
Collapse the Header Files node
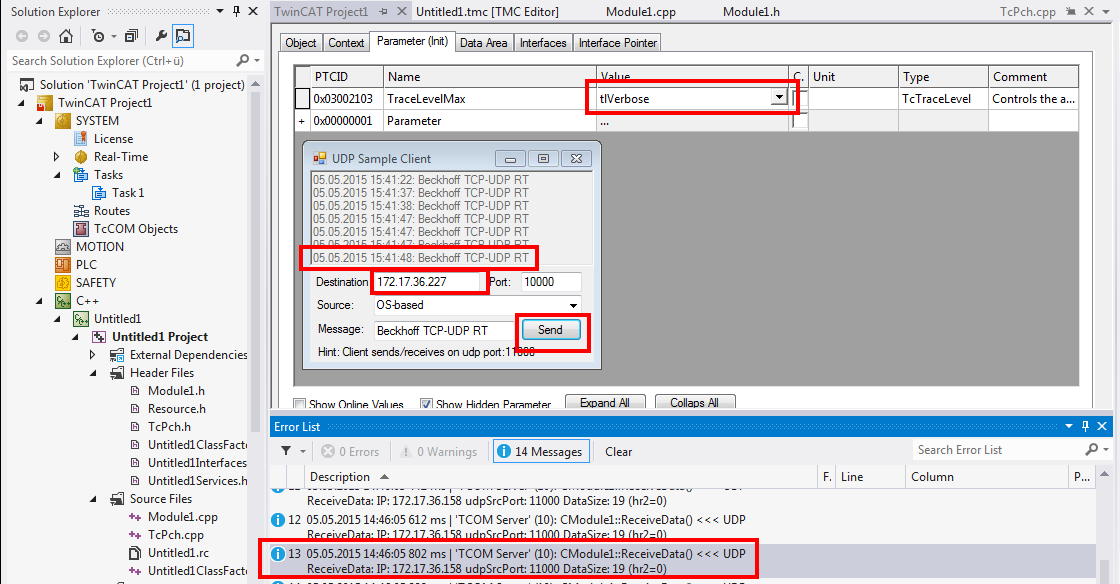93,373
